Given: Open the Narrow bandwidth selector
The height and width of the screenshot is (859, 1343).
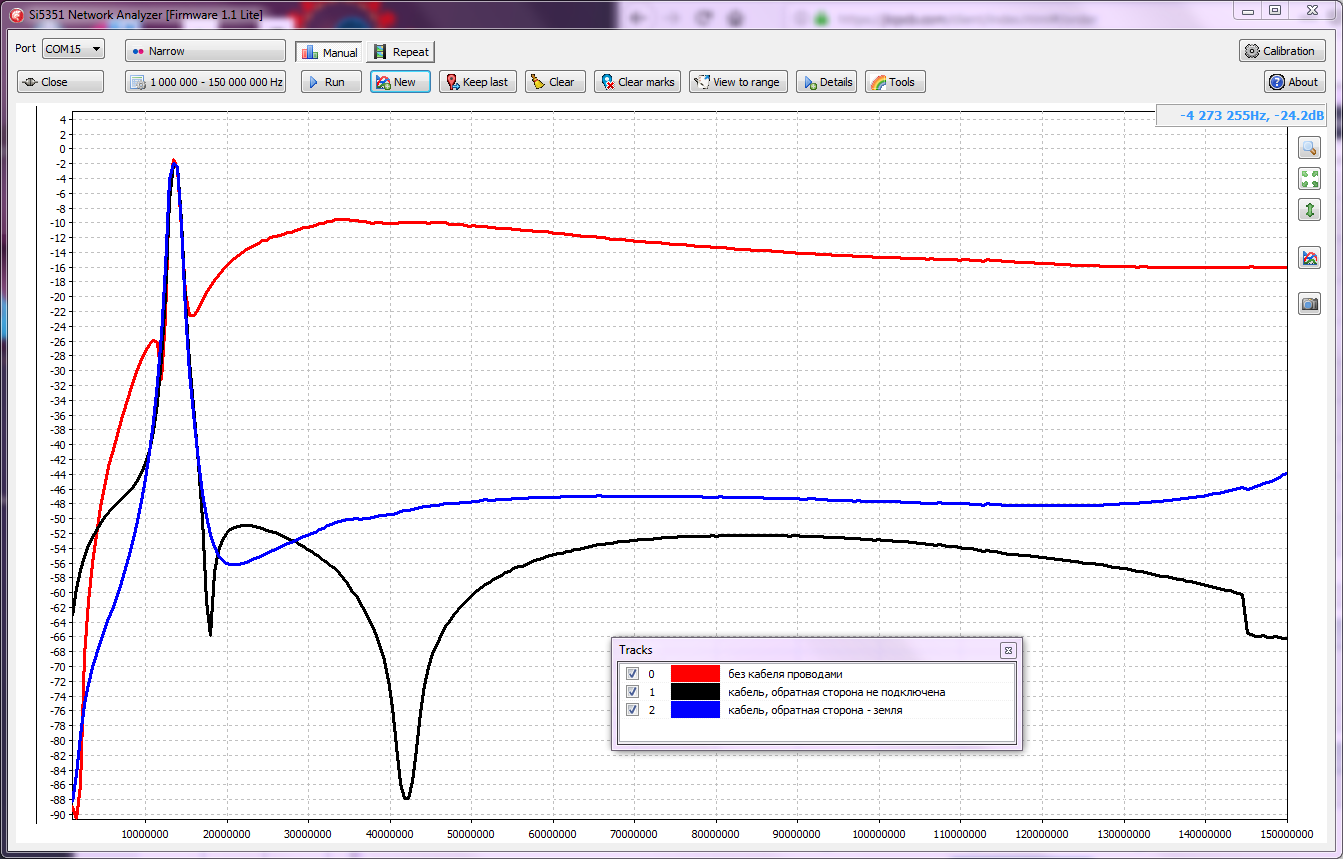Looking at the screenshot, I should tap(205, 51).
